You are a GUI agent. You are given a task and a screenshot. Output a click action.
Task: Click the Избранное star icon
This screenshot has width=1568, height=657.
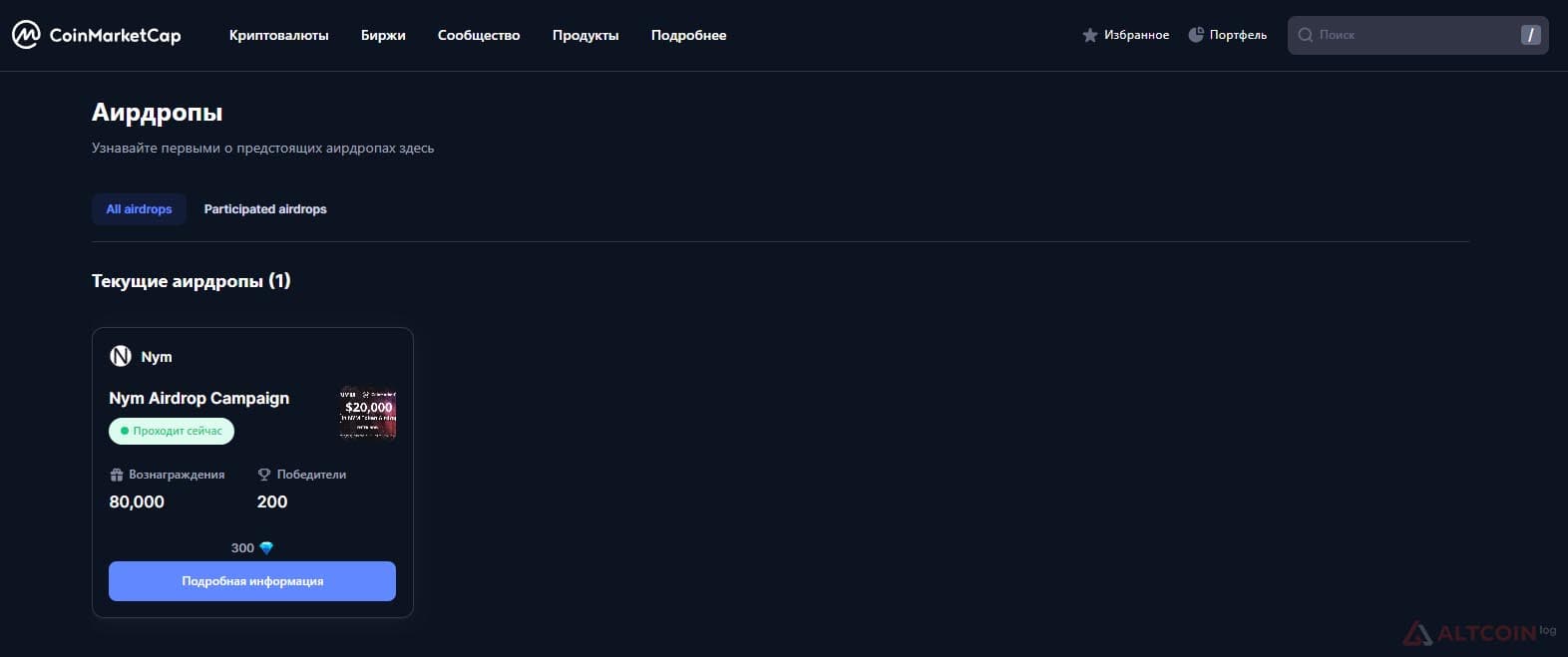click(1090, 35)
